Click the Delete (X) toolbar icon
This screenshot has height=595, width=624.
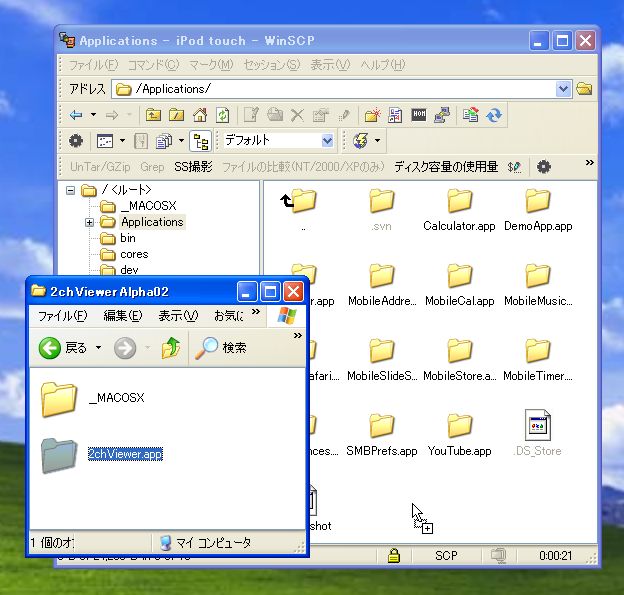(297, 115)
